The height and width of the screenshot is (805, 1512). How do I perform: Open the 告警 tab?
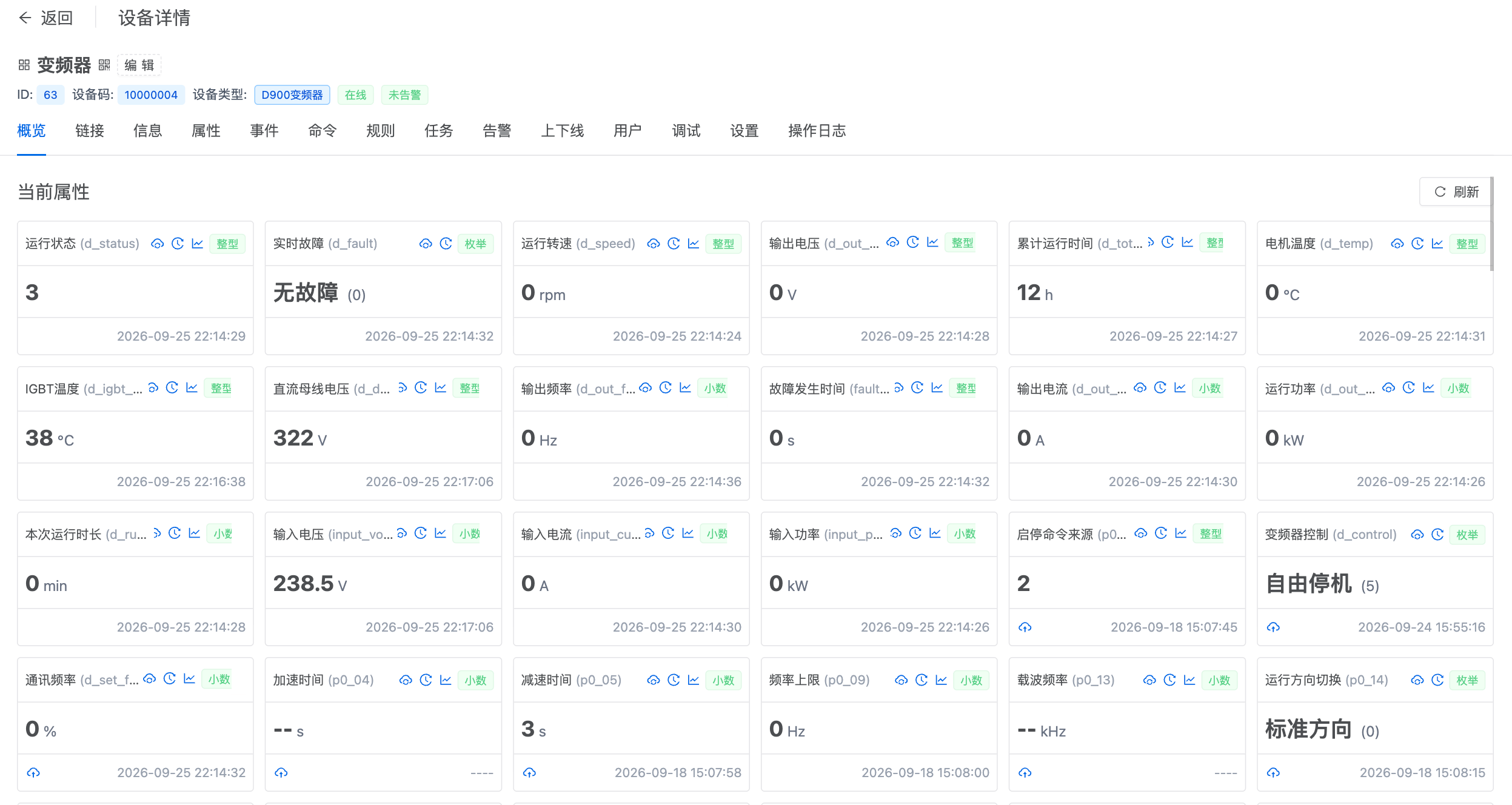coord(497,131)
